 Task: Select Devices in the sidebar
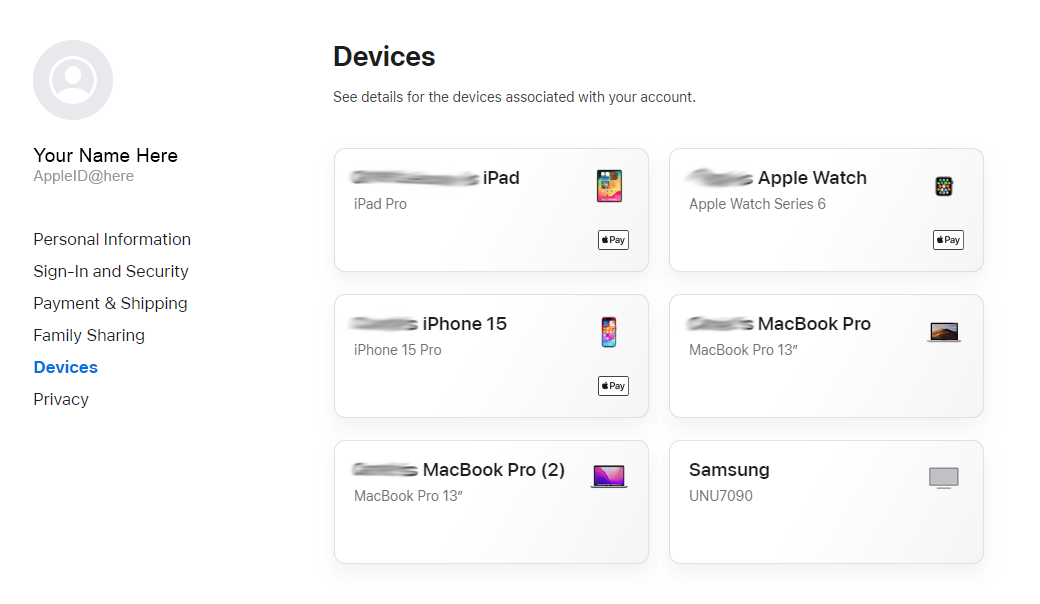66,367
